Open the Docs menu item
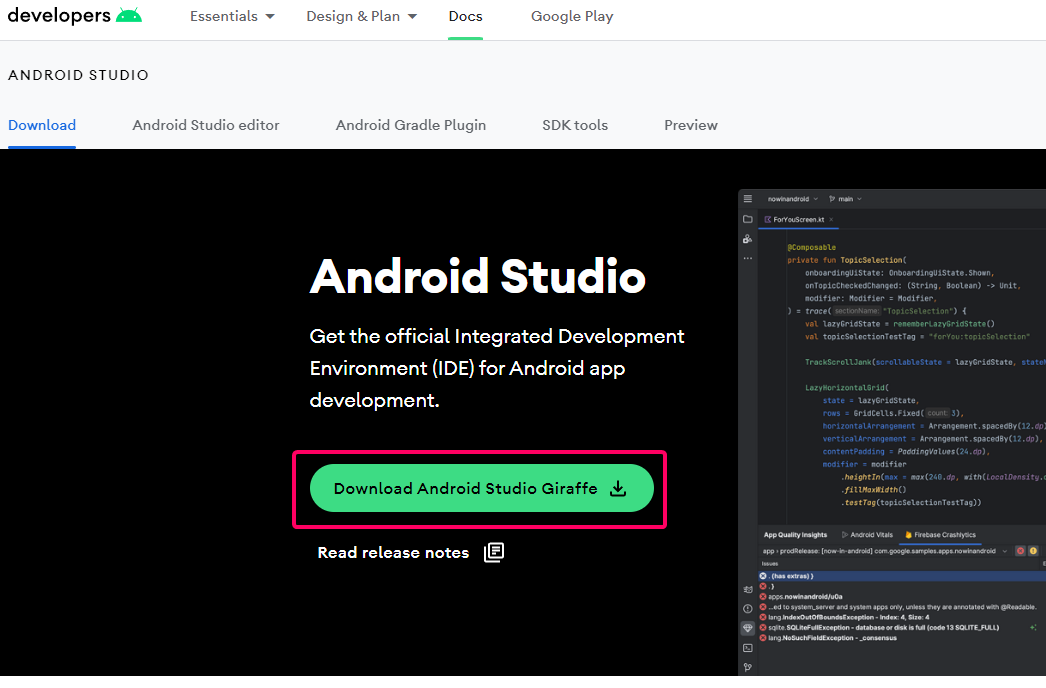 coord(466,16)
